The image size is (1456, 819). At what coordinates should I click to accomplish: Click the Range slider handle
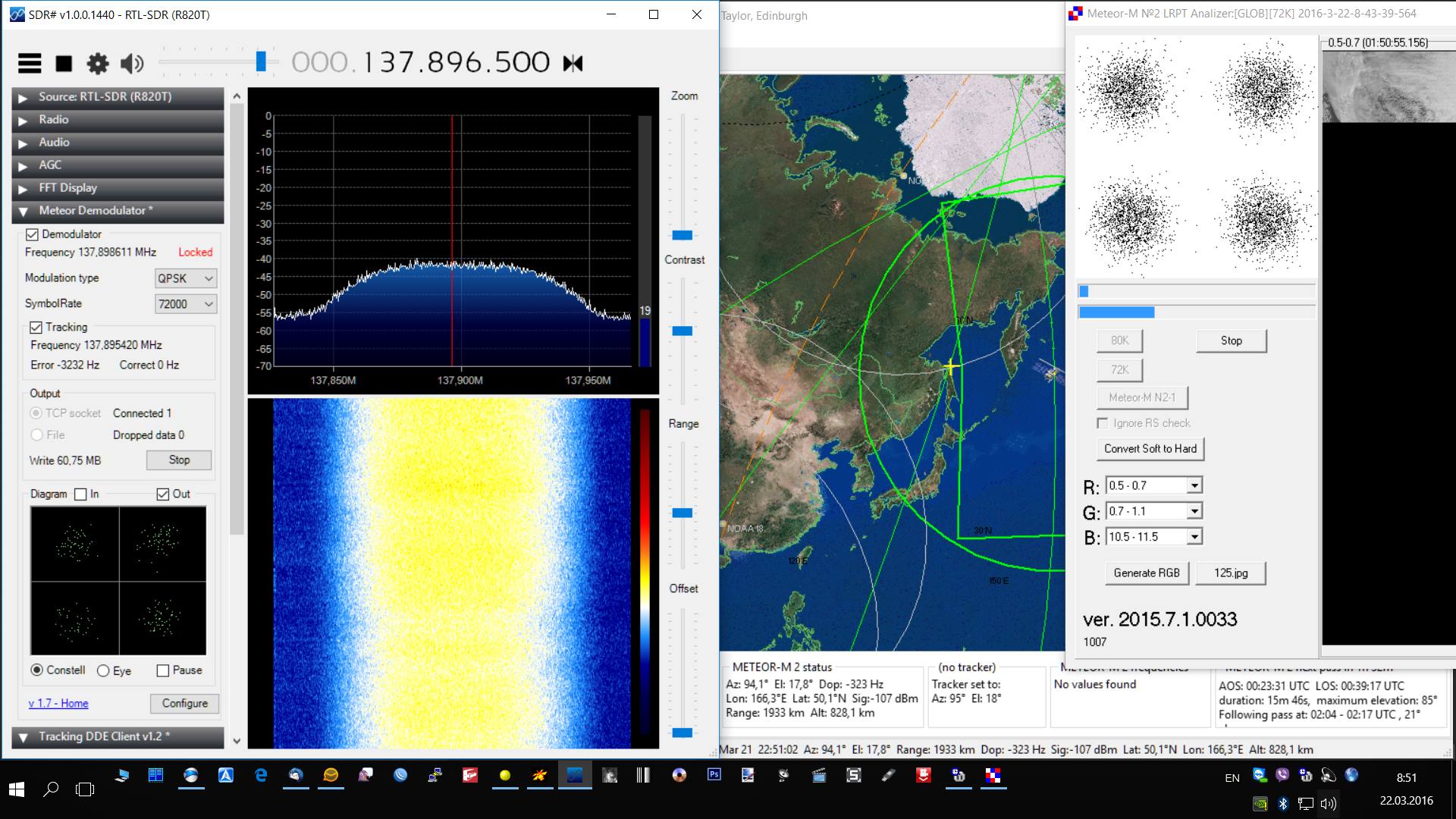(x=682, y=513)
